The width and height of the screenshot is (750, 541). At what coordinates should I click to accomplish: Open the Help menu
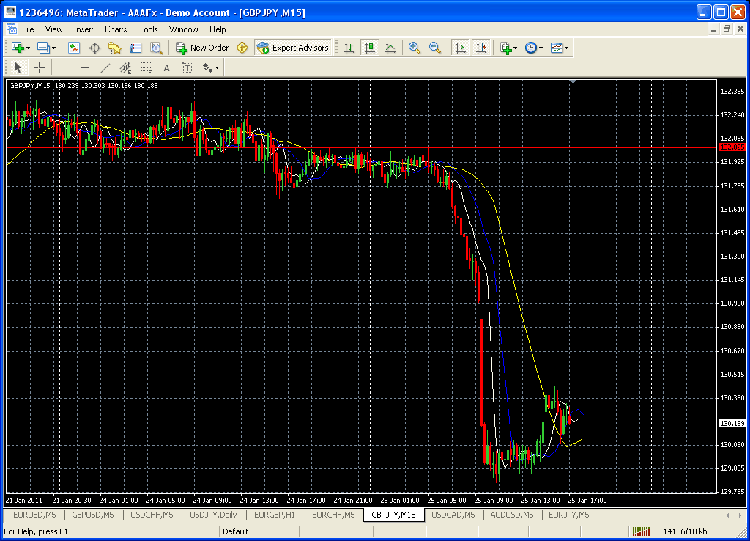(218, 30)
